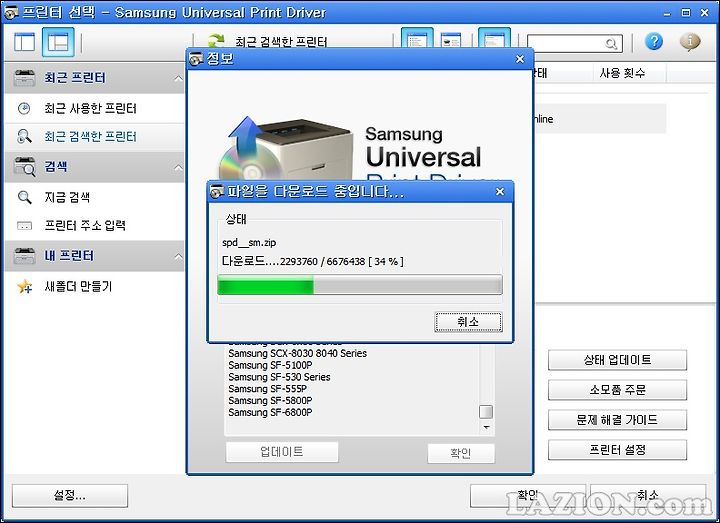Collapse the 최근 프린터 section
720x523 pixels.
coord(178,79)
